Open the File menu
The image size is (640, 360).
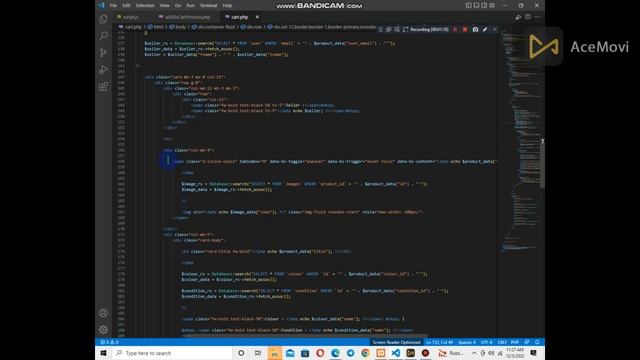(113, 5)
